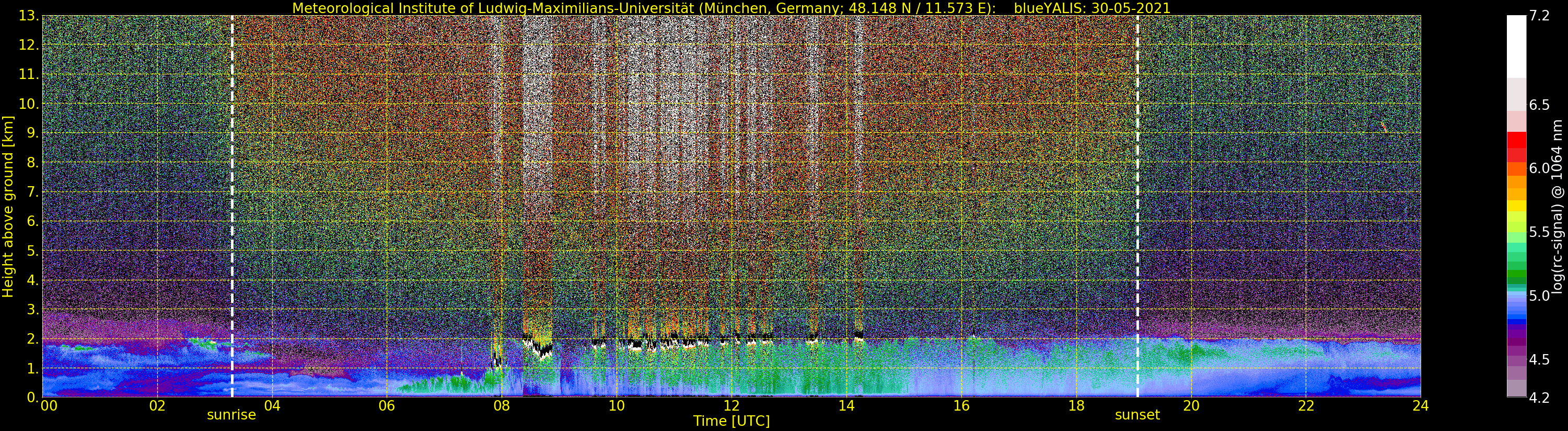Image resolution: width=1568 pixels, height=431 pixels.
Task: Click the 'sunrise' text label
Action: click(x=231, y=415)
